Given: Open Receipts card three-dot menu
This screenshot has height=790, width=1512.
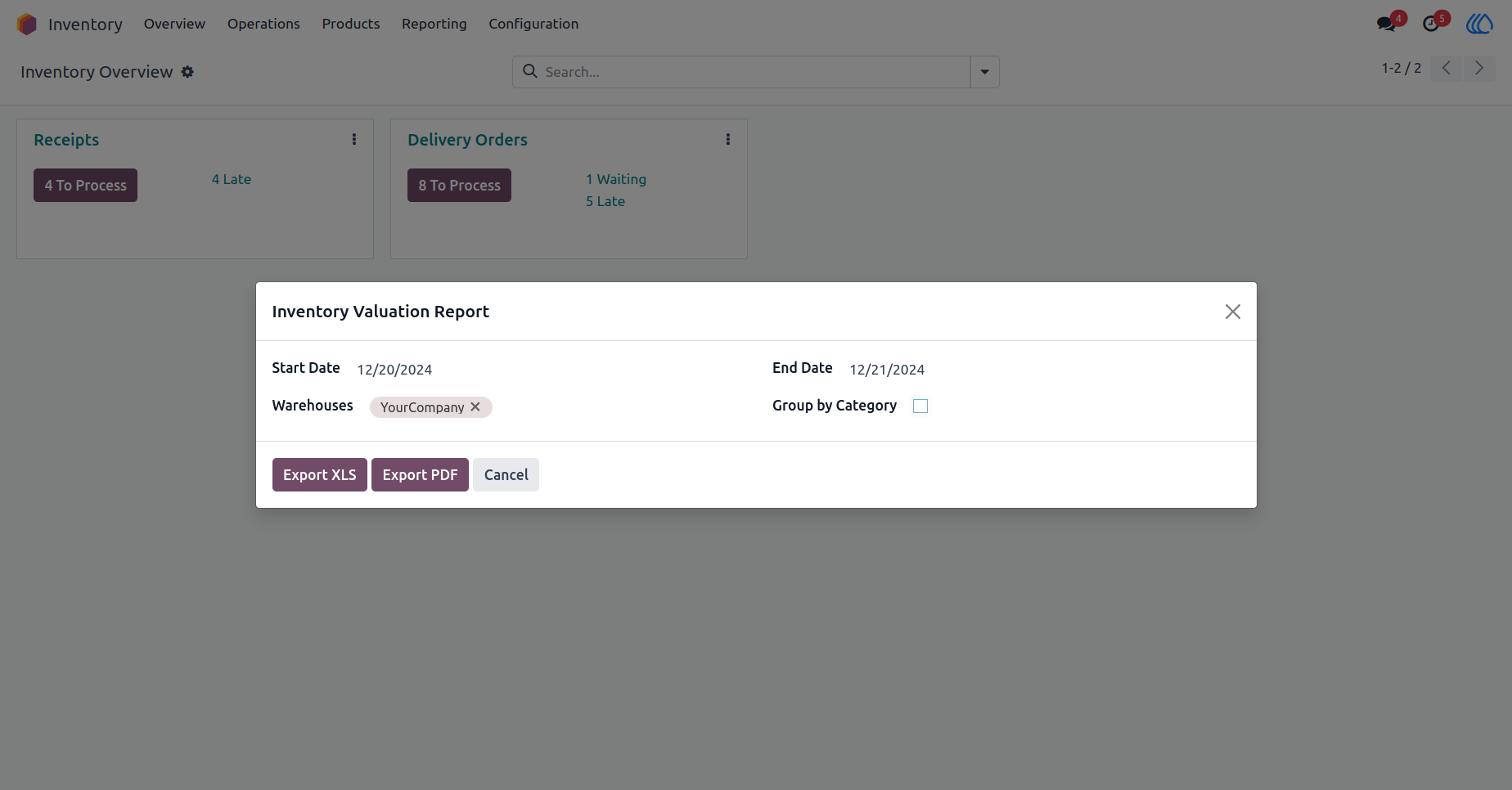Looking at the screenshot, I should (354, 139).
